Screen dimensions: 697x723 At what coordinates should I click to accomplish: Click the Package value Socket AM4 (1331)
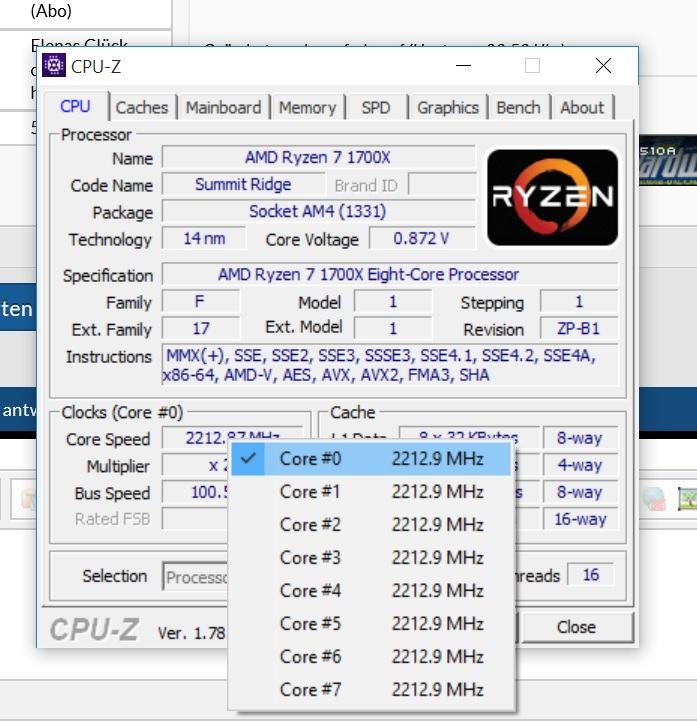[318, 211]
